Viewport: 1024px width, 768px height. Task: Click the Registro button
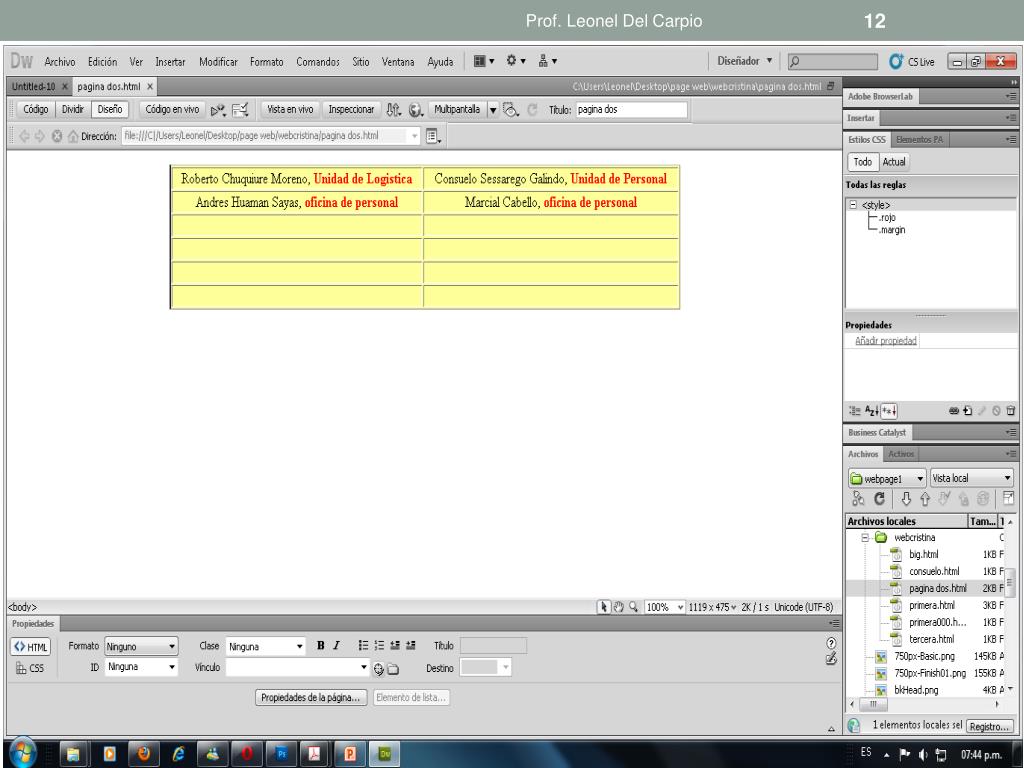pos(989,726)
